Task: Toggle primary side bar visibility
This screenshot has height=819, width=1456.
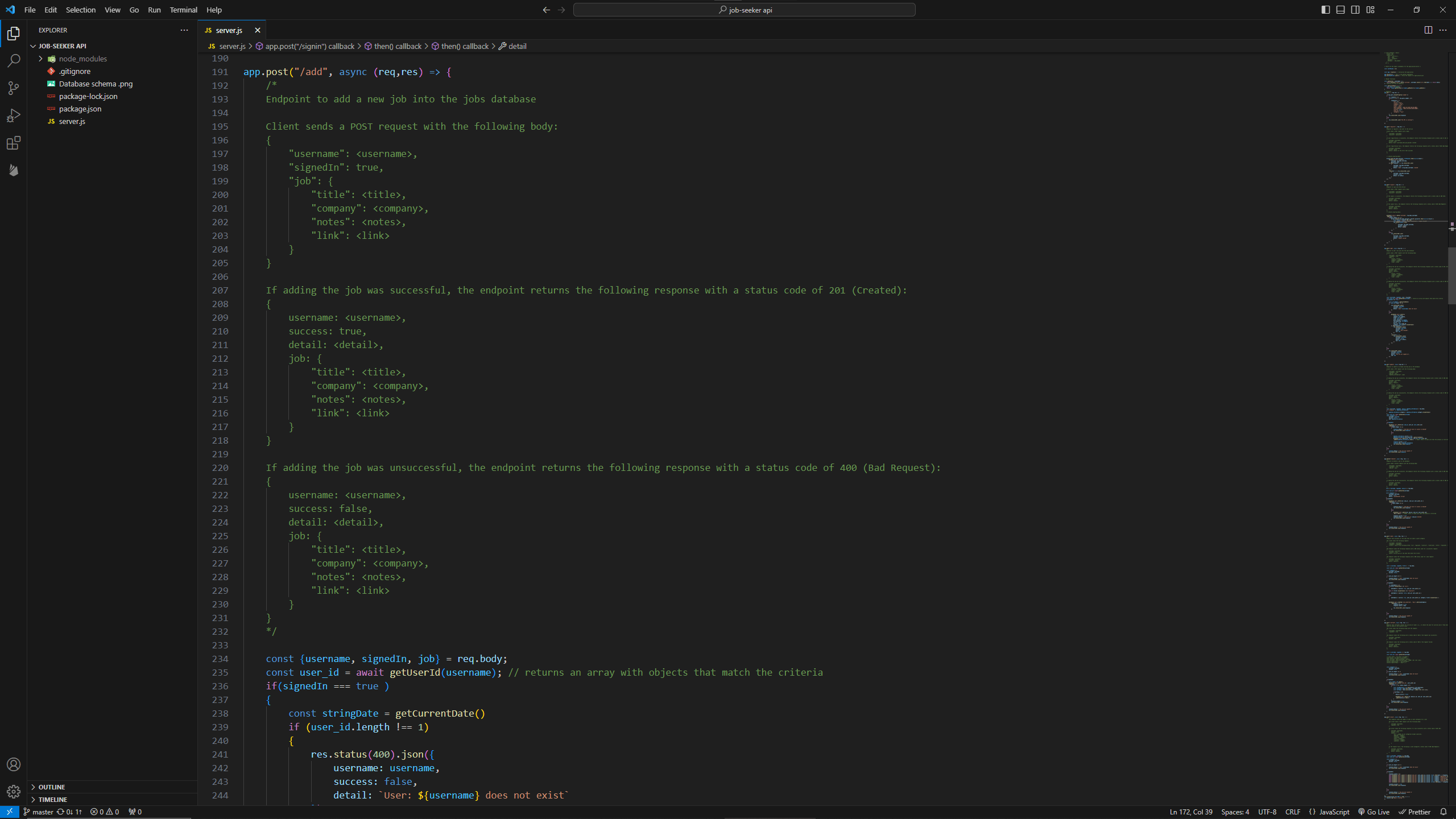Action: point(1326,10)
